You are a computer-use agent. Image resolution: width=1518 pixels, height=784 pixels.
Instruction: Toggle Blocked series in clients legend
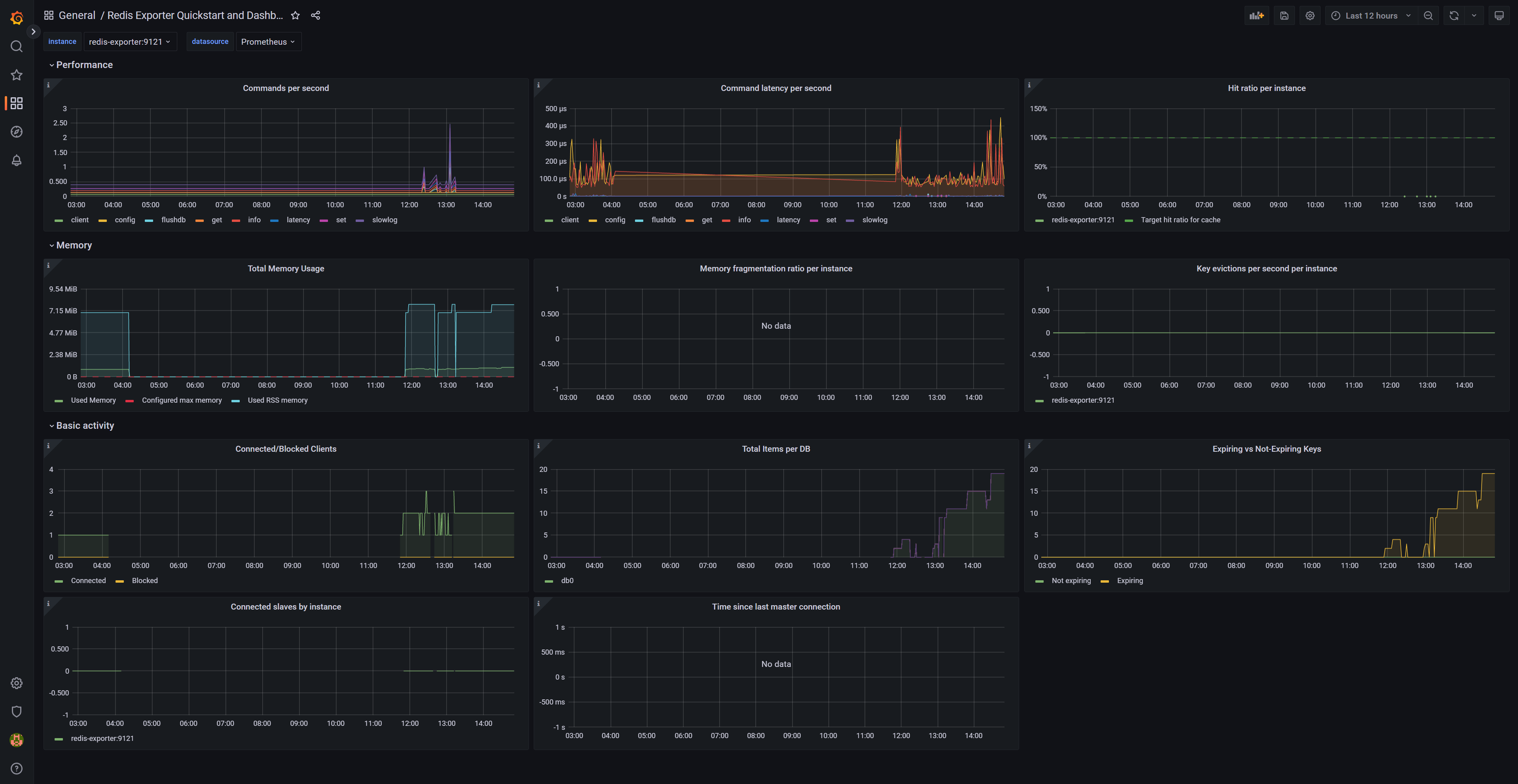click(x=144, y=580)
